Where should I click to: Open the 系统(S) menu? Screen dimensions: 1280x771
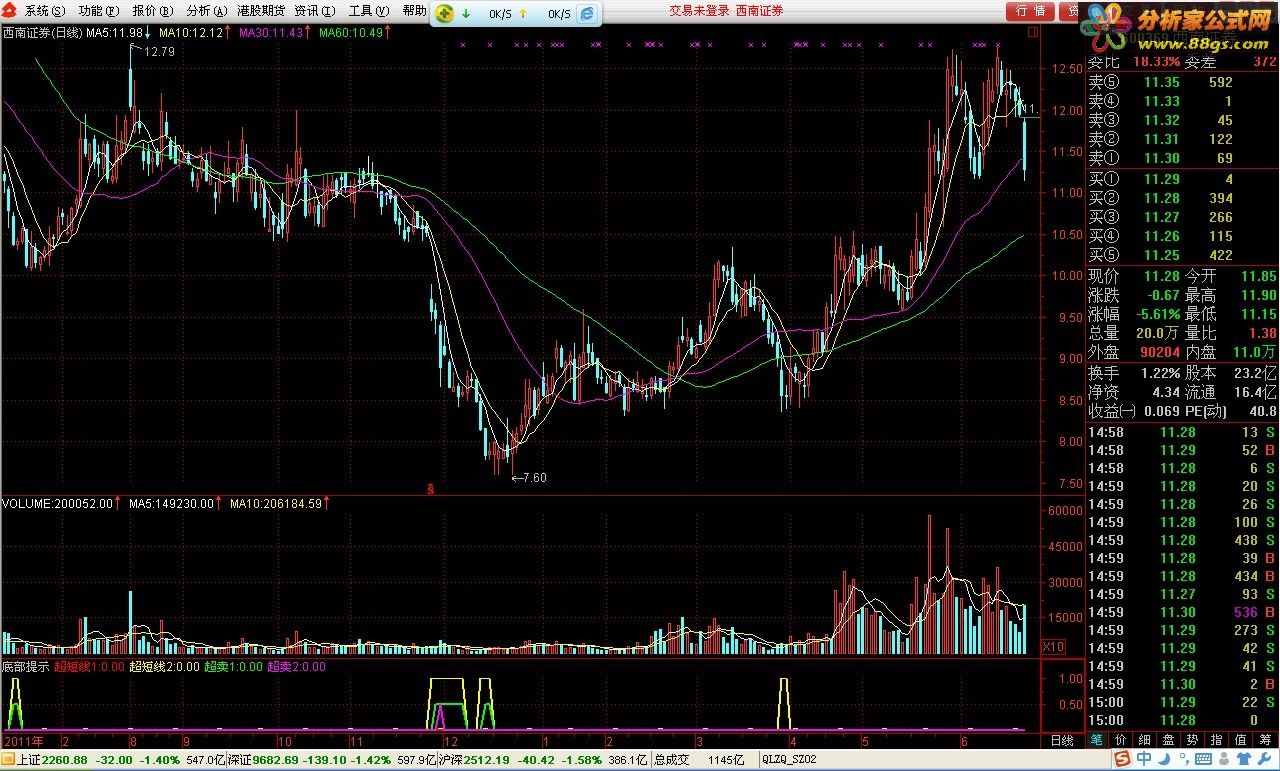pyautogui.click(x=44, y=11)
